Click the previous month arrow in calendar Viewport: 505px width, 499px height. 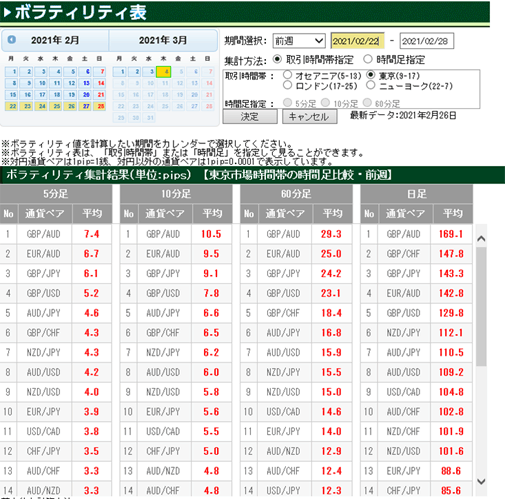(12, 40)
